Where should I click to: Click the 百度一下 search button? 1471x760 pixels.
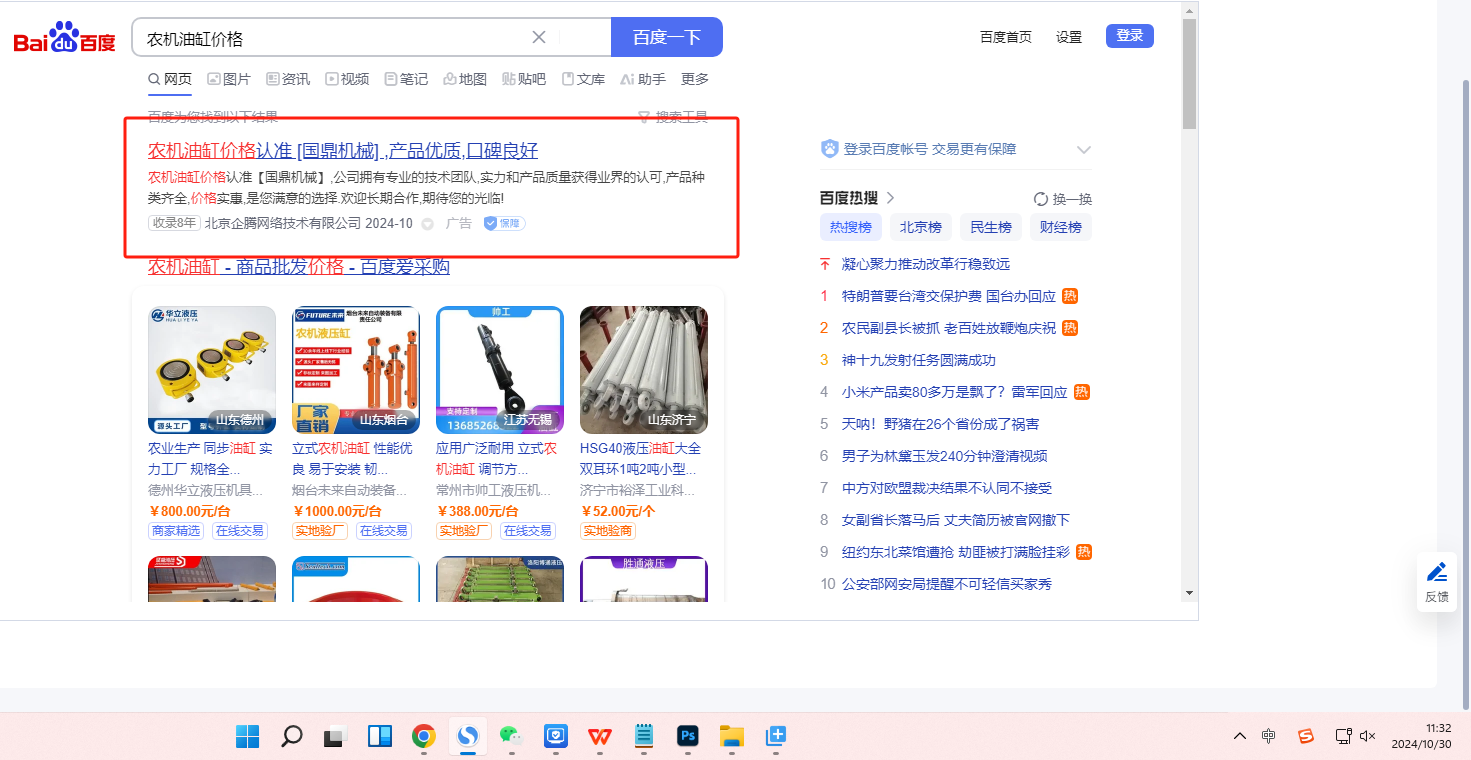pyautogui.click(x=666, y=38)
